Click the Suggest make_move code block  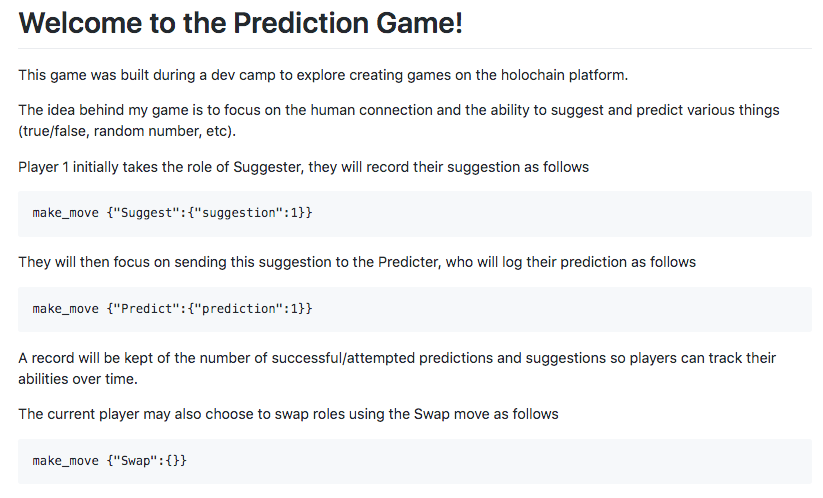[x=415, y=213]
